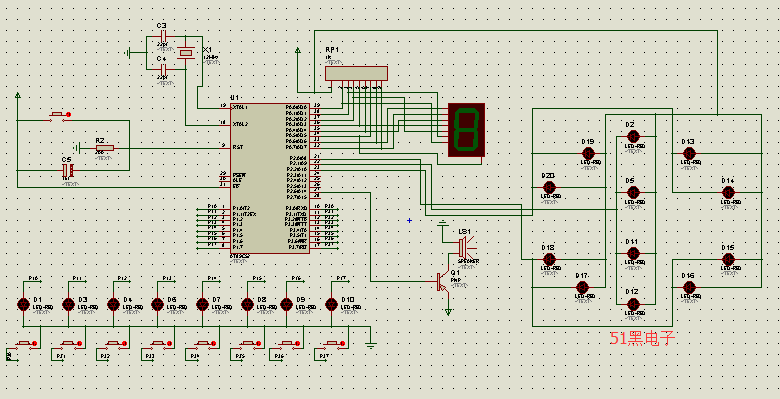Click the ground symbol near bottom LEDs

pyautogui.click(x=370, y=343)
